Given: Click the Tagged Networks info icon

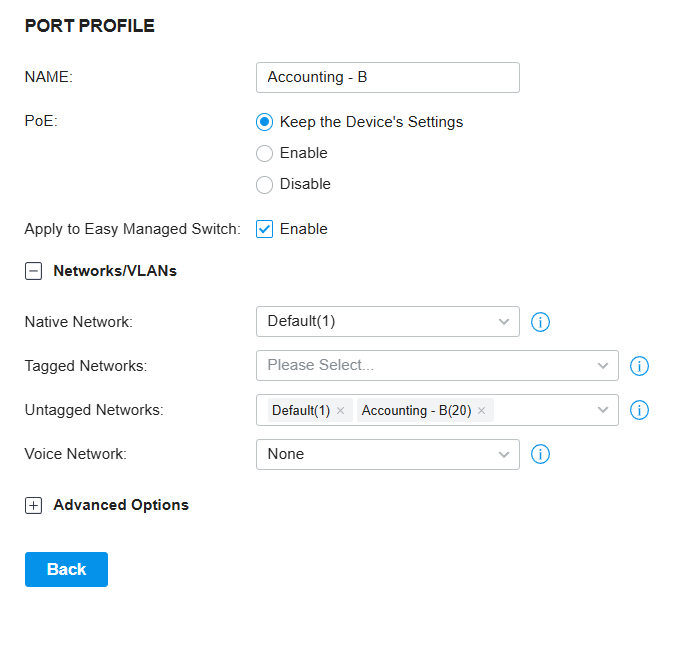Looking at the screenshot, I should coord(639,366).
